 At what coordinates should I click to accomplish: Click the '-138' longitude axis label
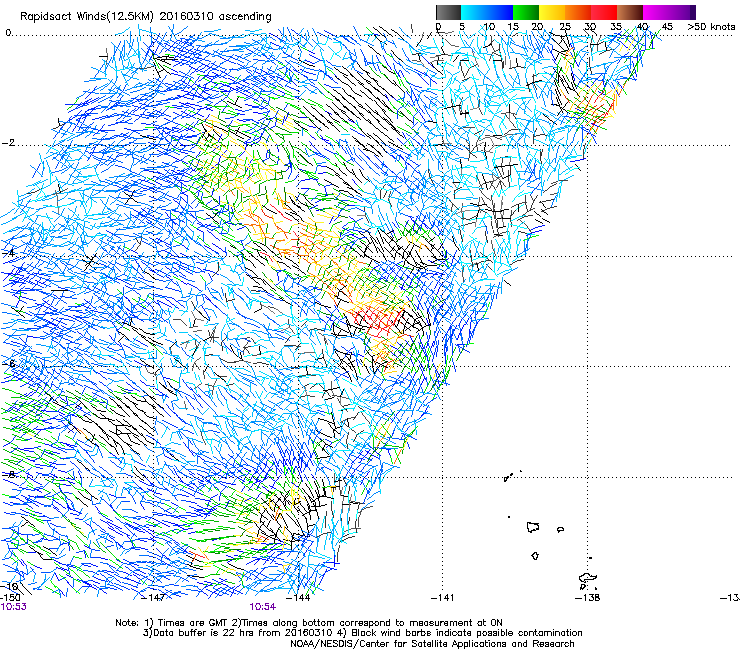tap(588, 598)
